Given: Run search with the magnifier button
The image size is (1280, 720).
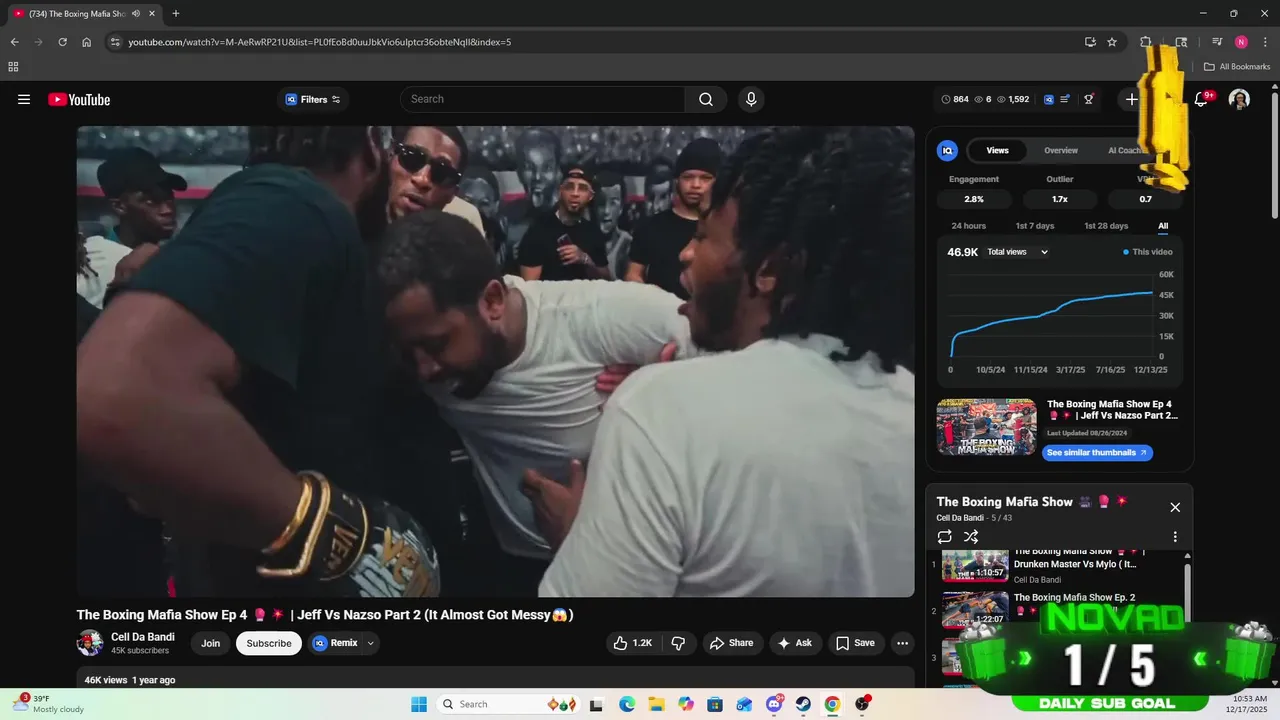Looking at the screenshot, I should 706,99.
